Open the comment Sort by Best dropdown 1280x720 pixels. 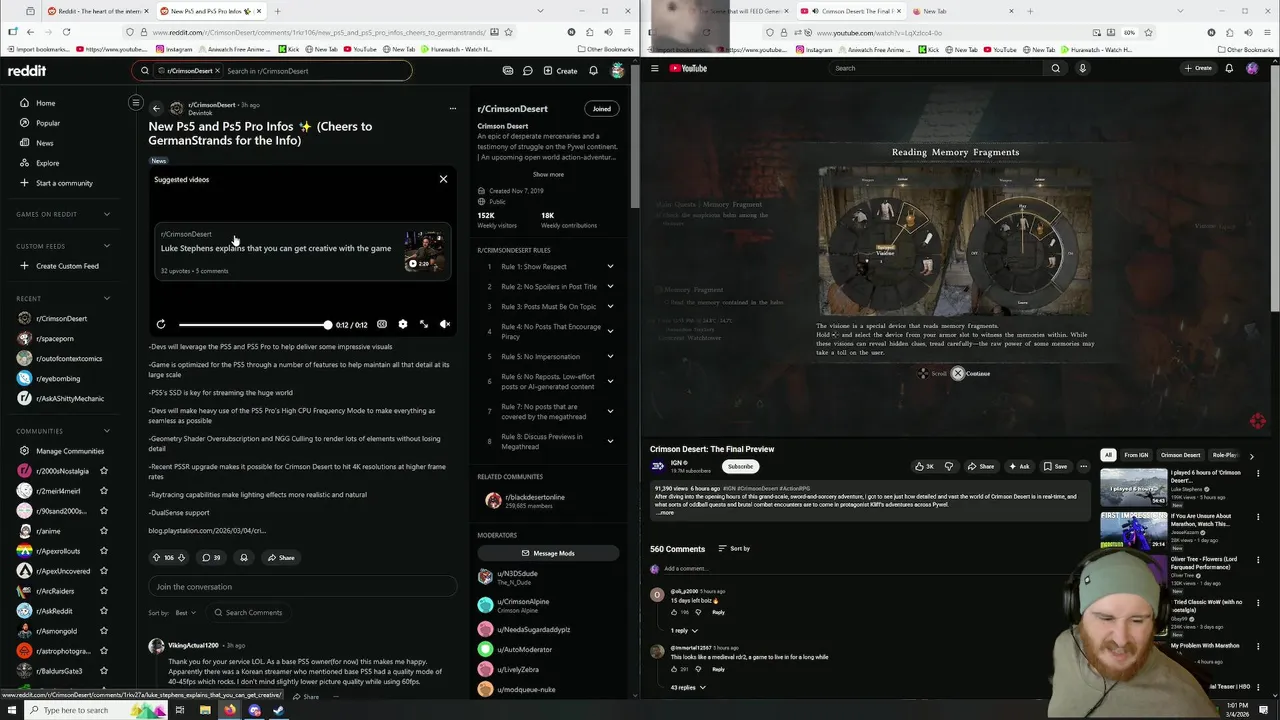[x=186, y=613]
